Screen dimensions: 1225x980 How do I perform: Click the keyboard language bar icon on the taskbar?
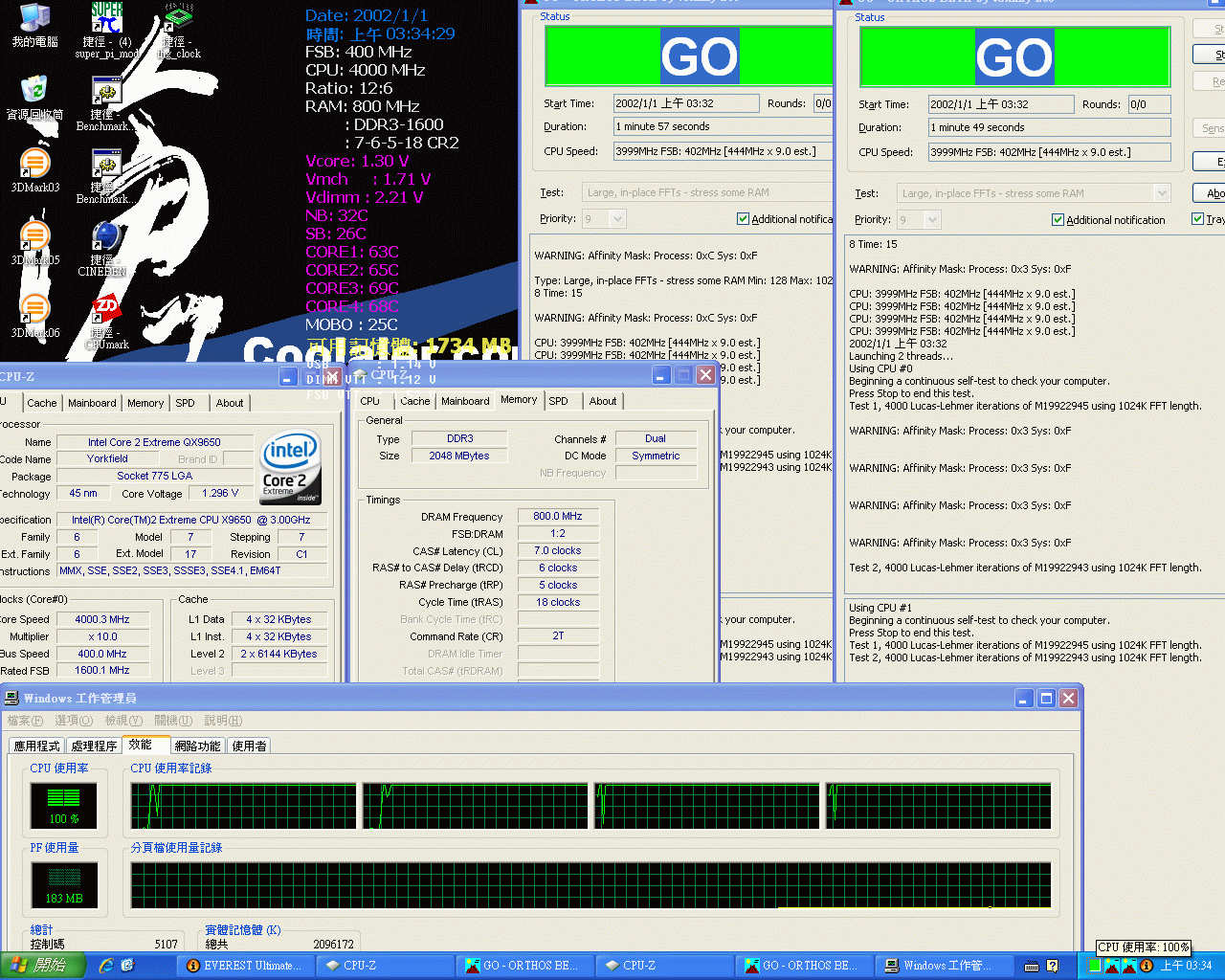pyautogui.click(x=1032, y=966)
